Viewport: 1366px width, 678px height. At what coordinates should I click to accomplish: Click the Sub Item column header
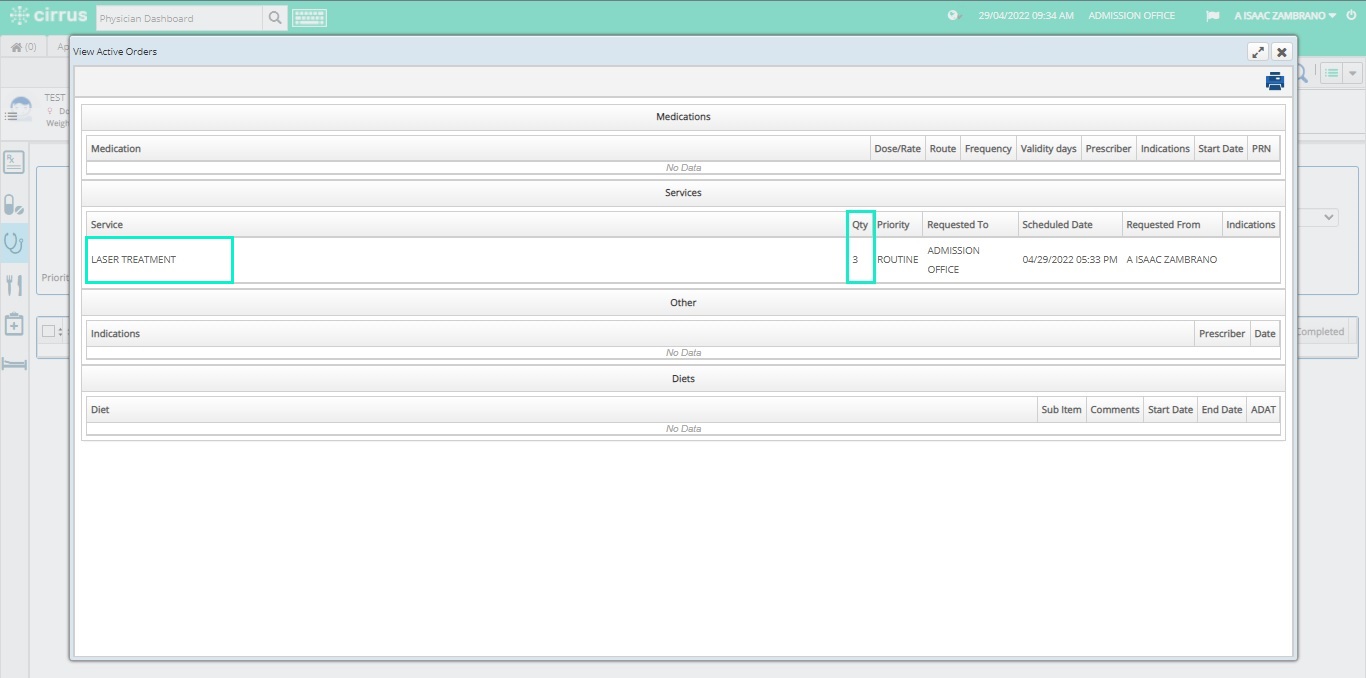tap(1061, 410)
